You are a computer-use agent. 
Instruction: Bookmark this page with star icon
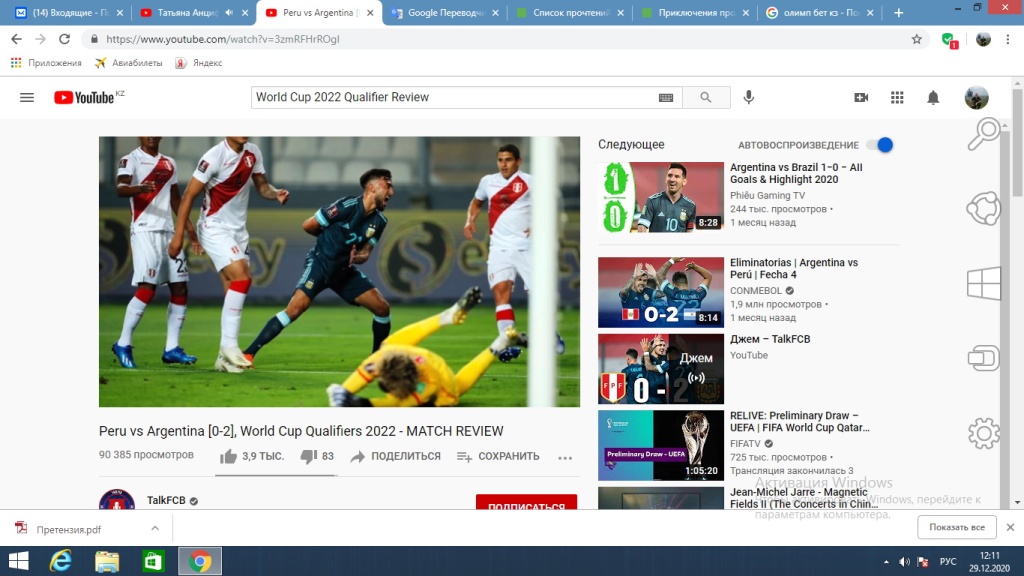(x=917, y=39)
